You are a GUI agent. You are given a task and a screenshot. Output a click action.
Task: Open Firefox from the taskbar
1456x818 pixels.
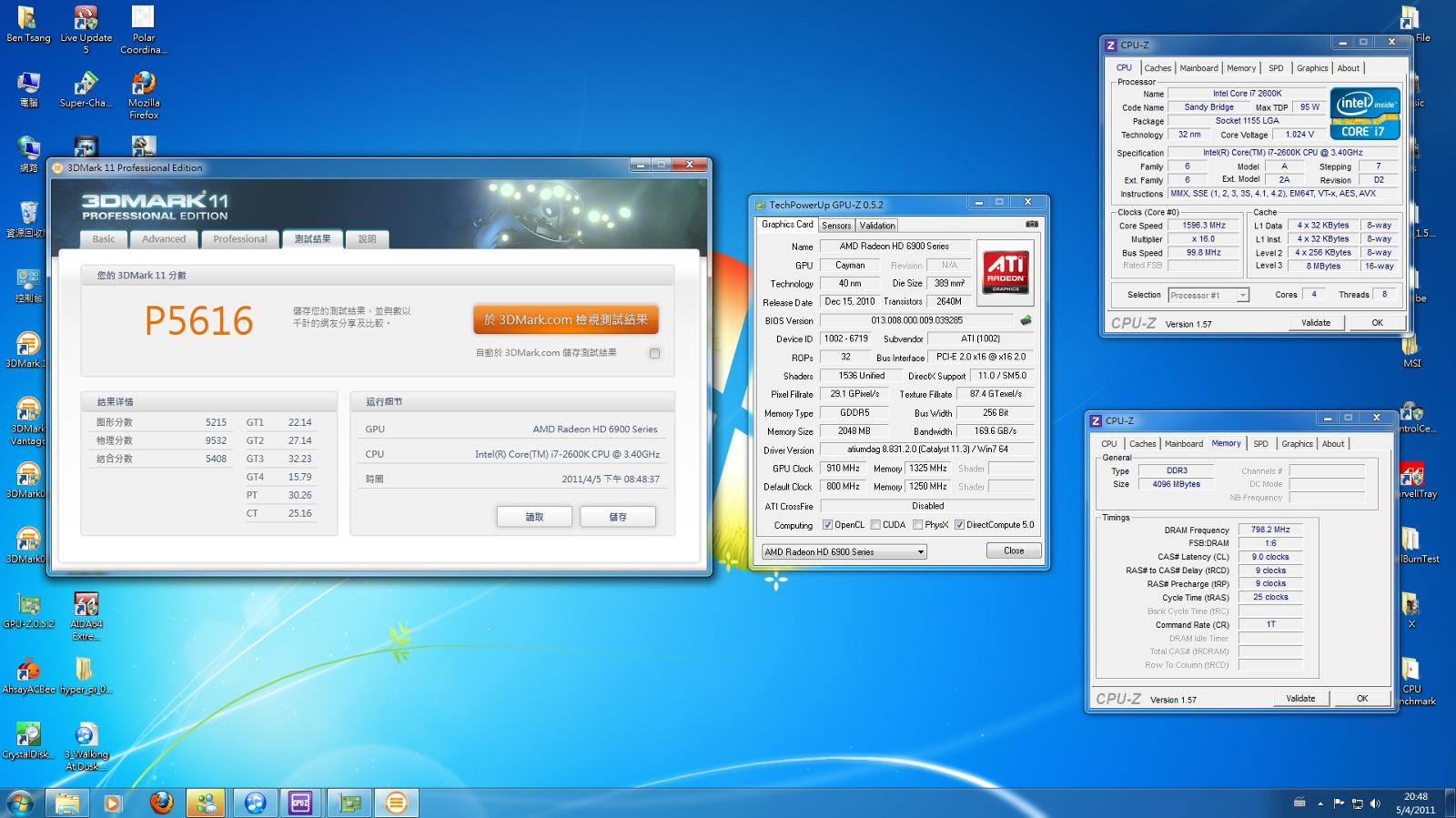click(x=161, y=803)
